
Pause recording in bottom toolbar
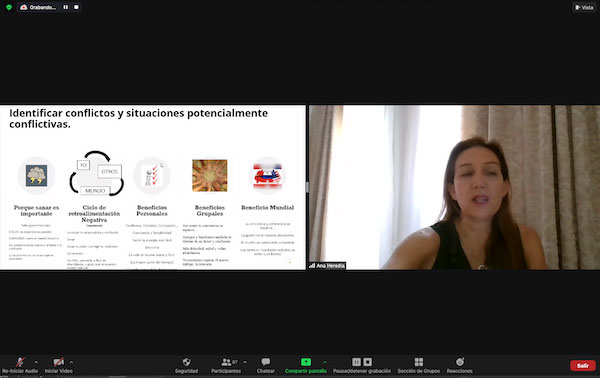[356, 362]
